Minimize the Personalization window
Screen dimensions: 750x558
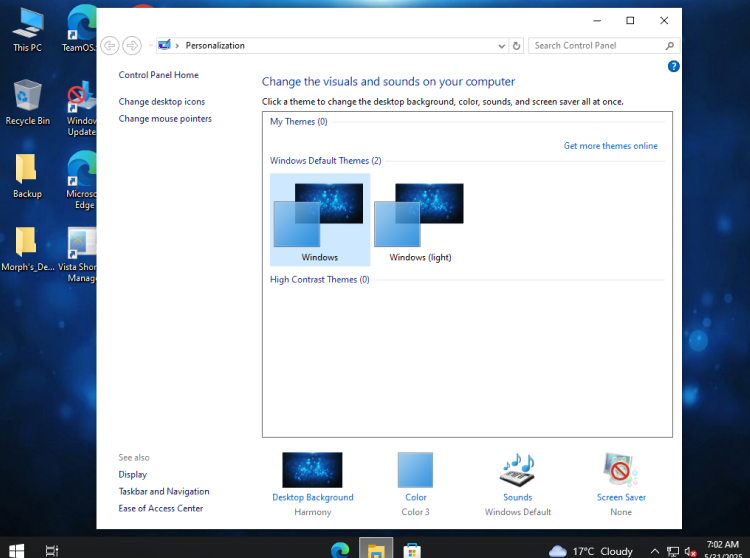(x=597, y=20)
